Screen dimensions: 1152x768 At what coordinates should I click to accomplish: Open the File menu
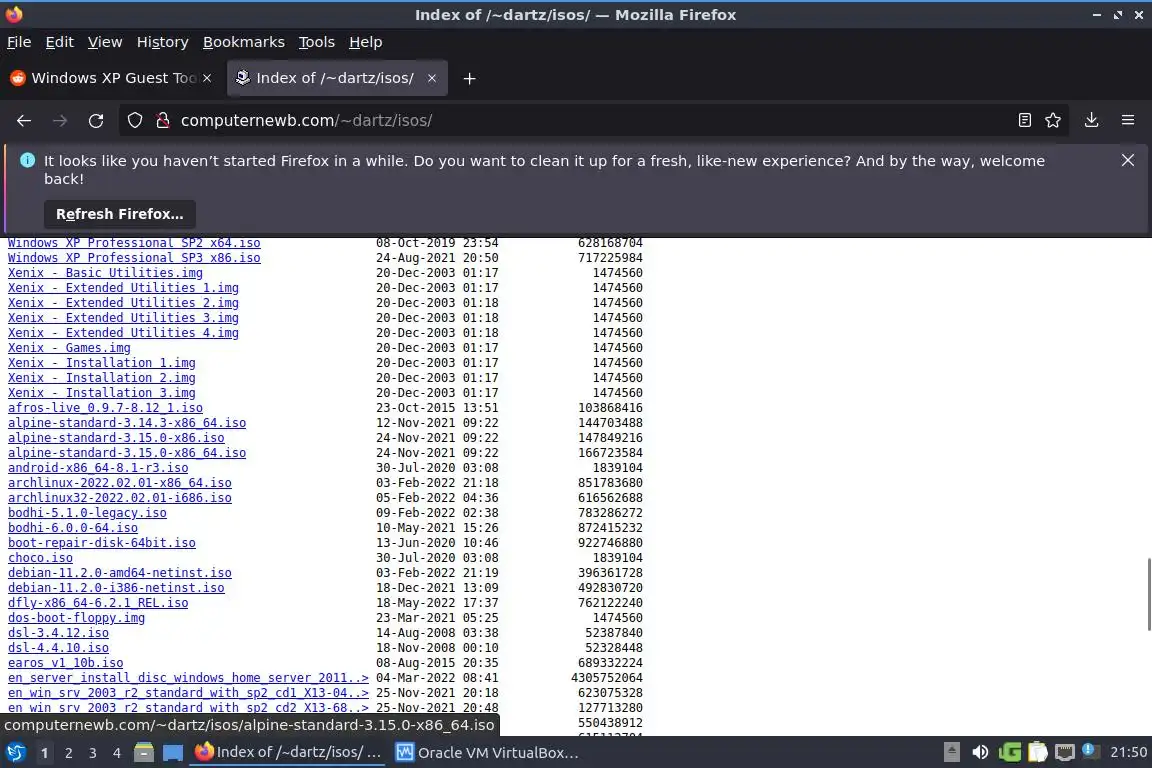click(19, 42)
